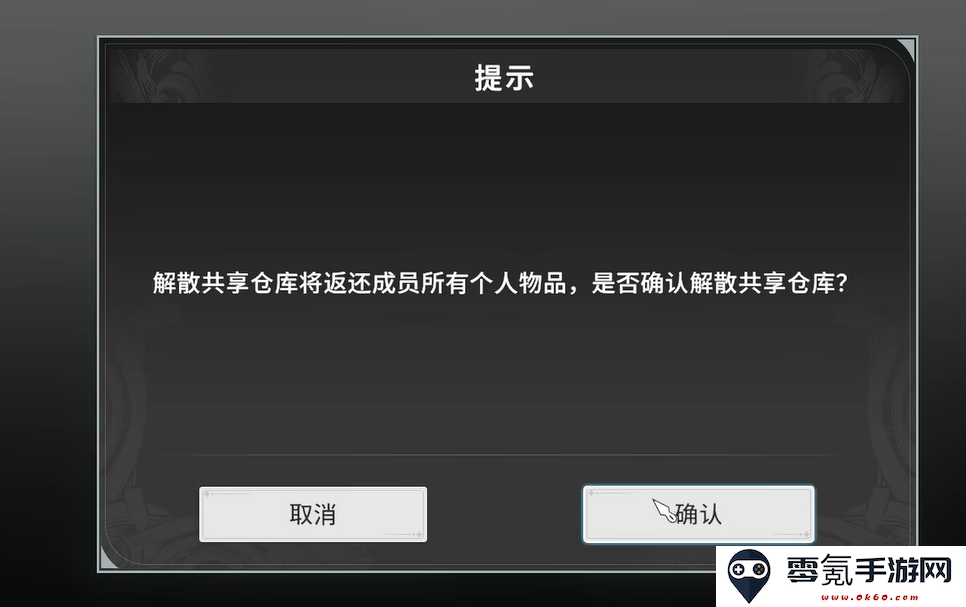Image resolution: width=966 pixels, height=607 pixels.
Task: Select the gamepad pin logo icon
Action: (x=749, y=576)
